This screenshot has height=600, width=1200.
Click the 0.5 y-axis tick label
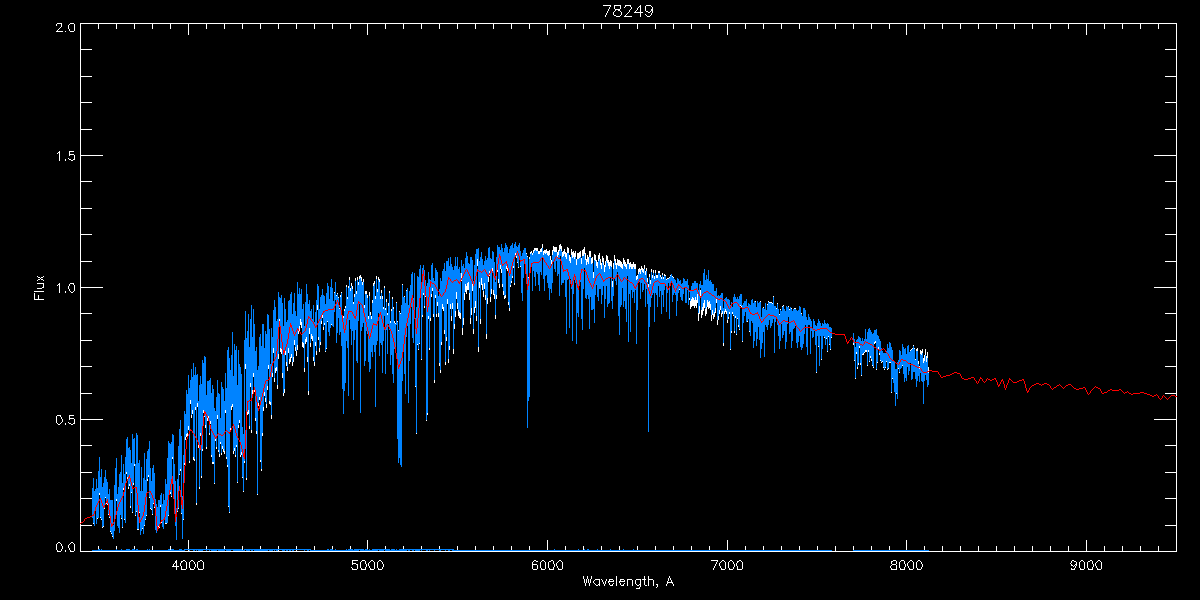pos(64,419)
